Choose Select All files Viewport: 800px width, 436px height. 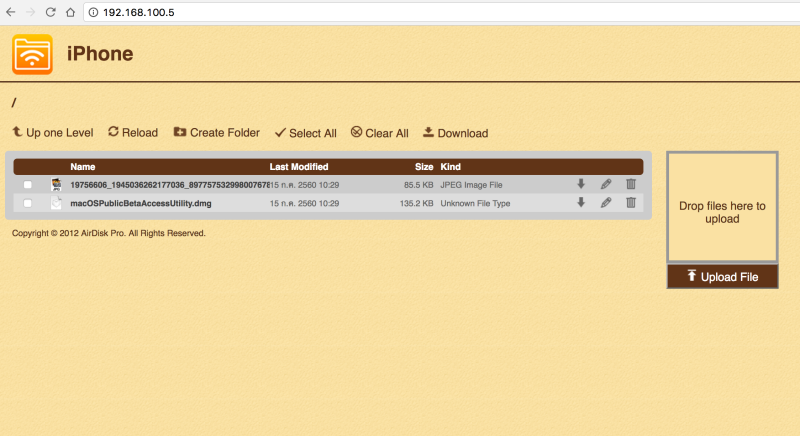click(306, 133)
